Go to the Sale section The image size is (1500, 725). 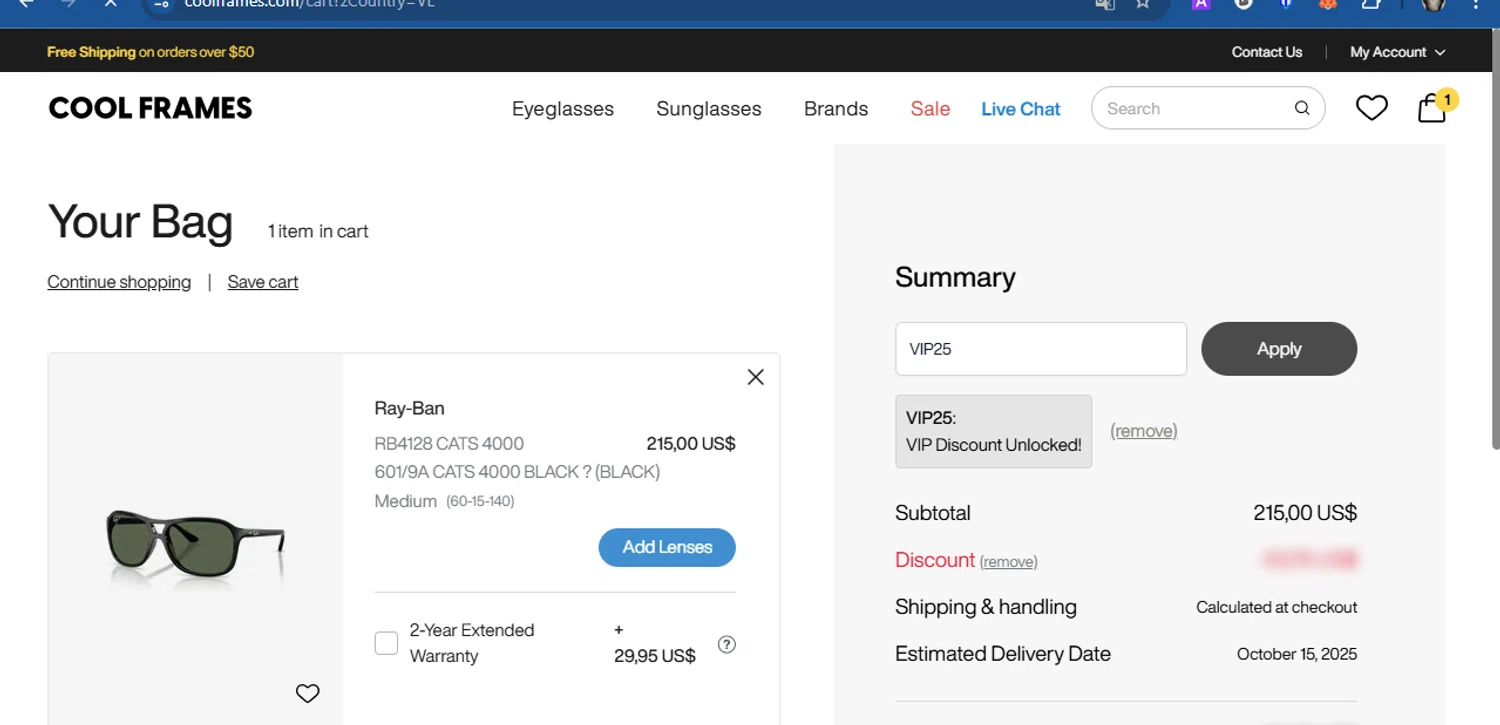point(930,109)
